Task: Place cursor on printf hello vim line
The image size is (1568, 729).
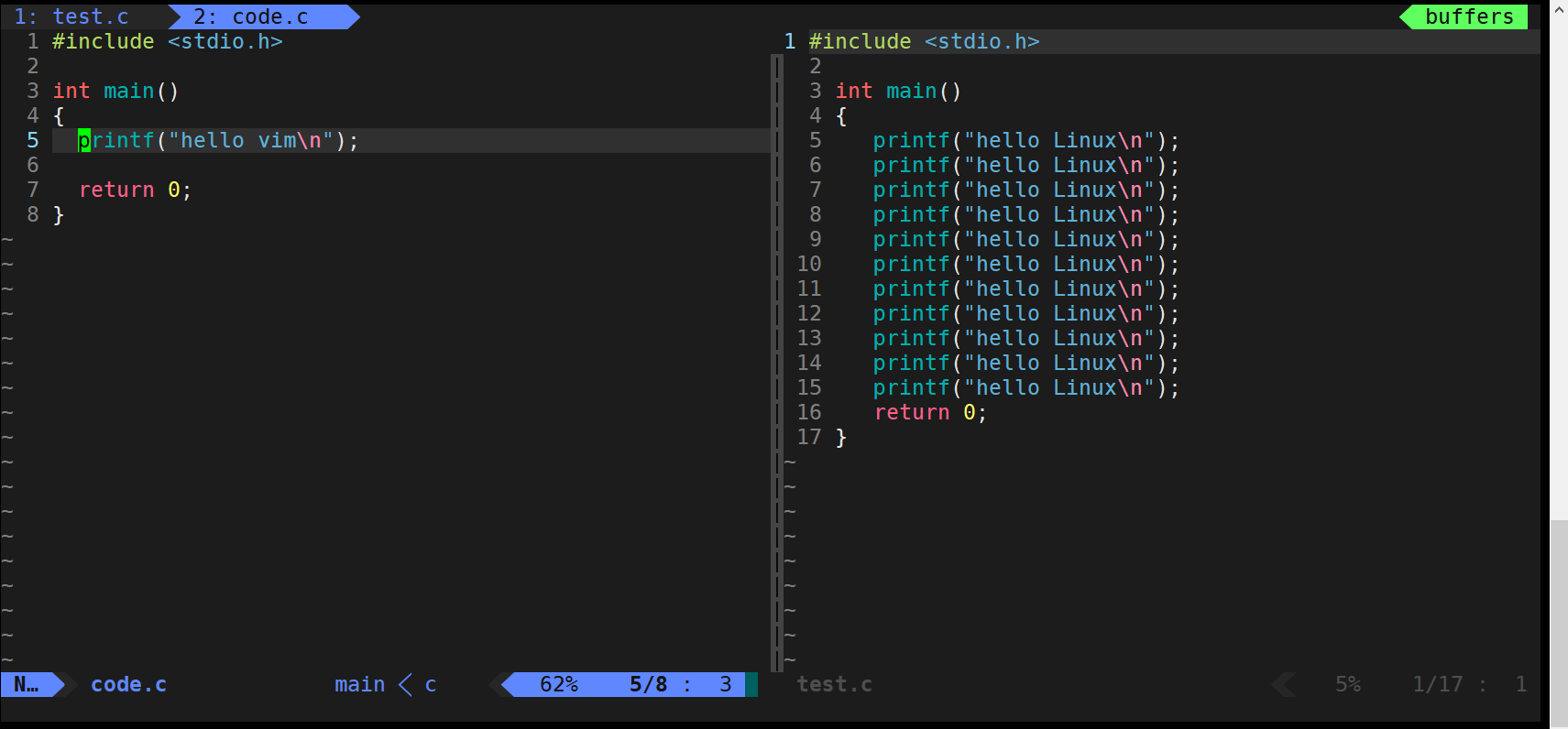Action: (x=218, y=140)
